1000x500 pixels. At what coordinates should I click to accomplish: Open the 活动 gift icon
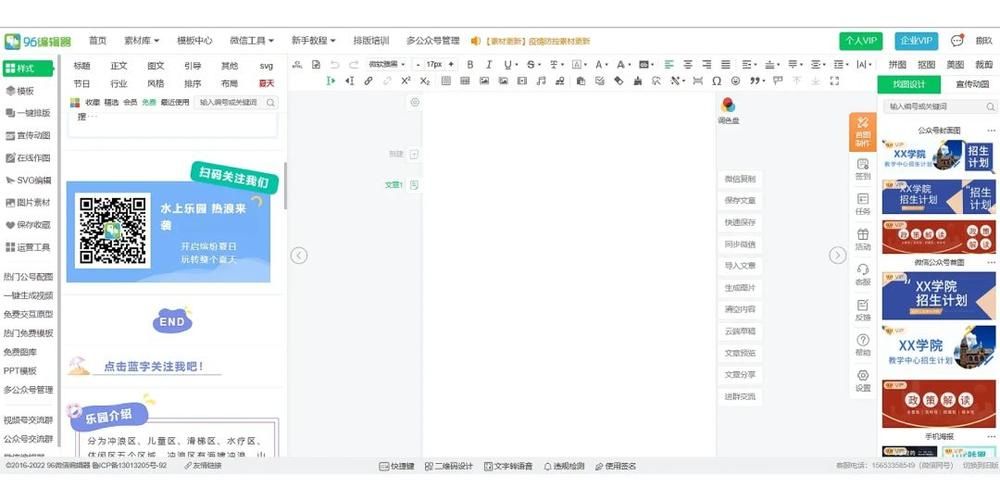tap(862, 239)
